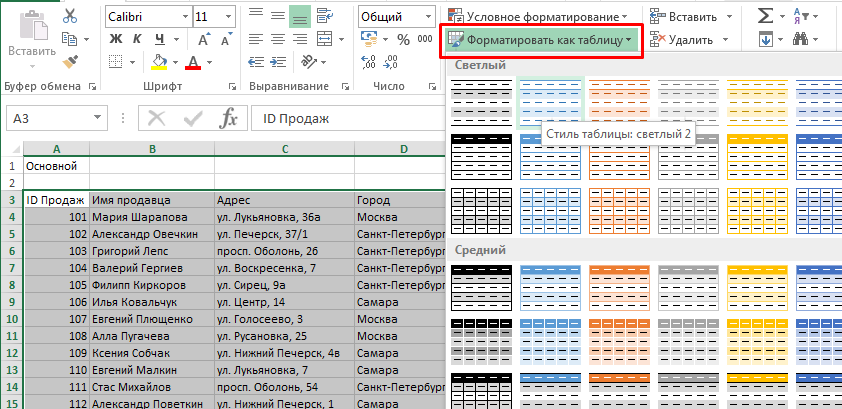842x409 pixels.
Task: Click the Percent Style icon
Action: tap(403, 40)
